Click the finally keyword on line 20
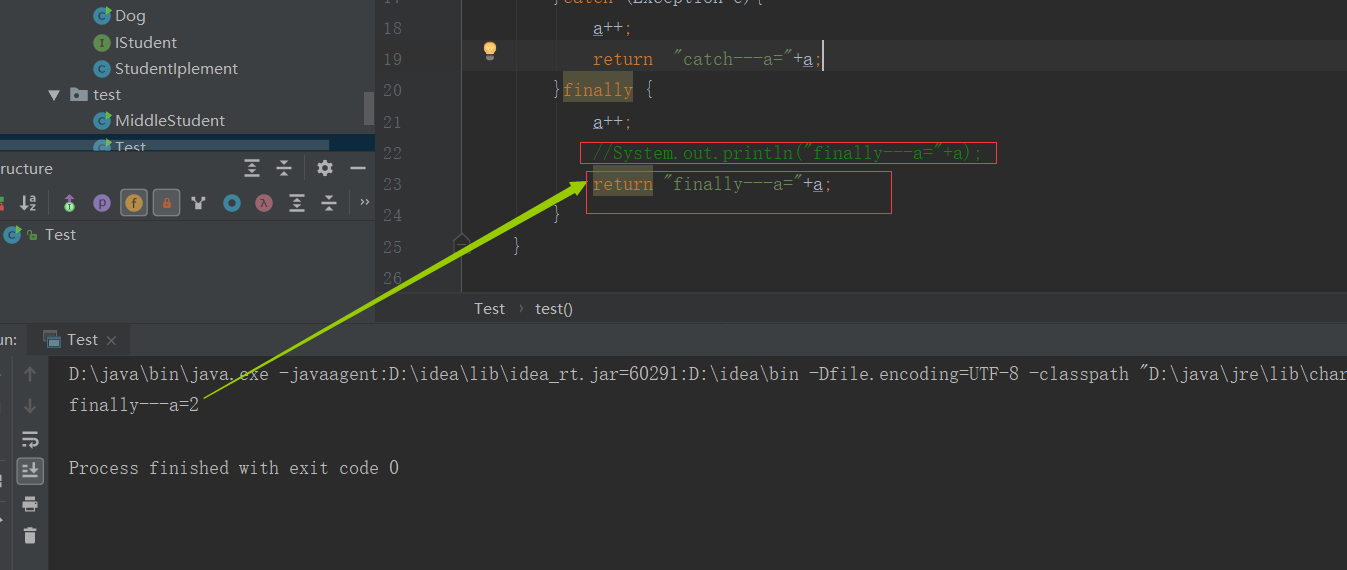This screenshot has width=1347, height=570. pos(598,90)
